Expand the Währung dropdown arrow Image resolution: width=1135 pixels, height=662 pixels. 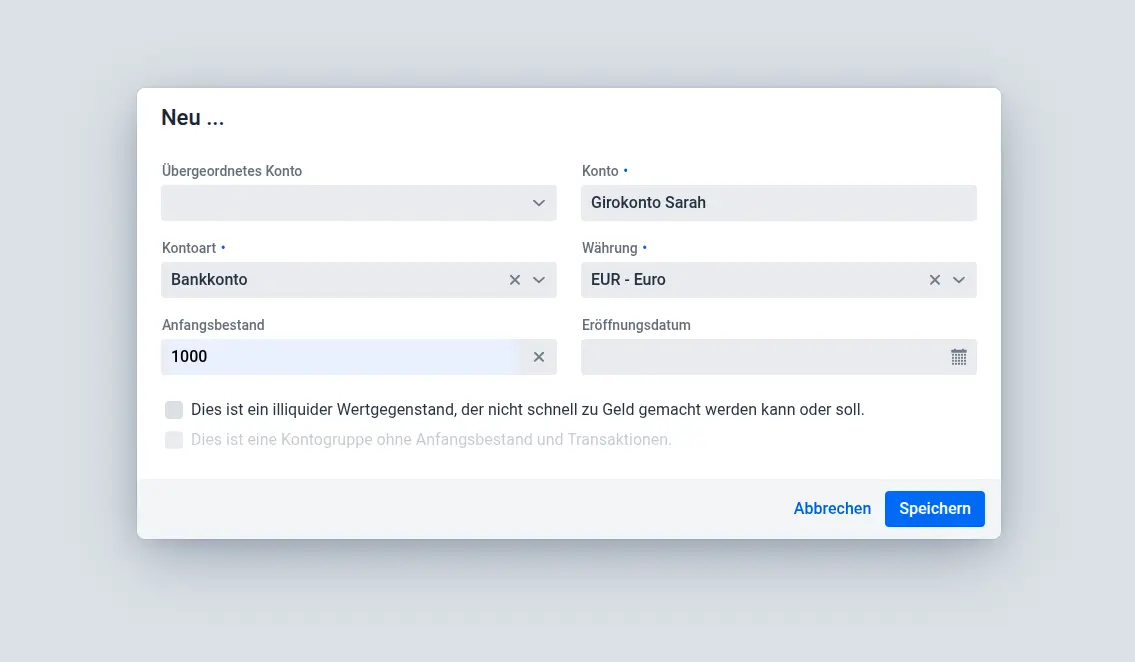click(959, 280)
